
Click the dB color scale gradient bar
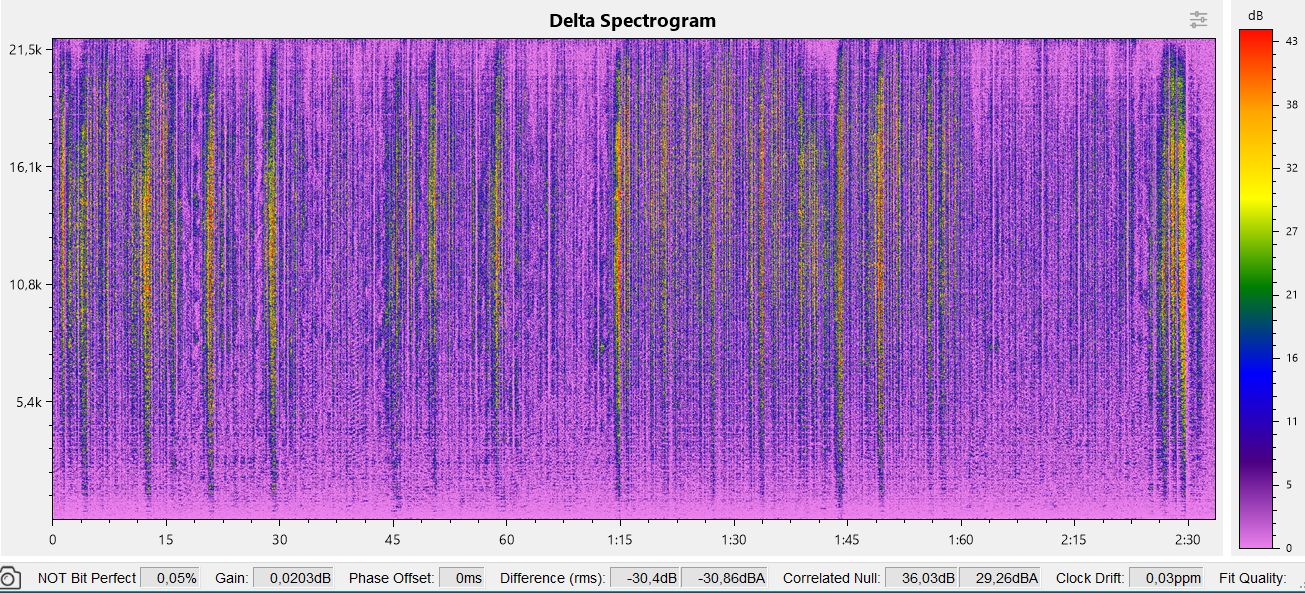click(x=1256, y=289)
